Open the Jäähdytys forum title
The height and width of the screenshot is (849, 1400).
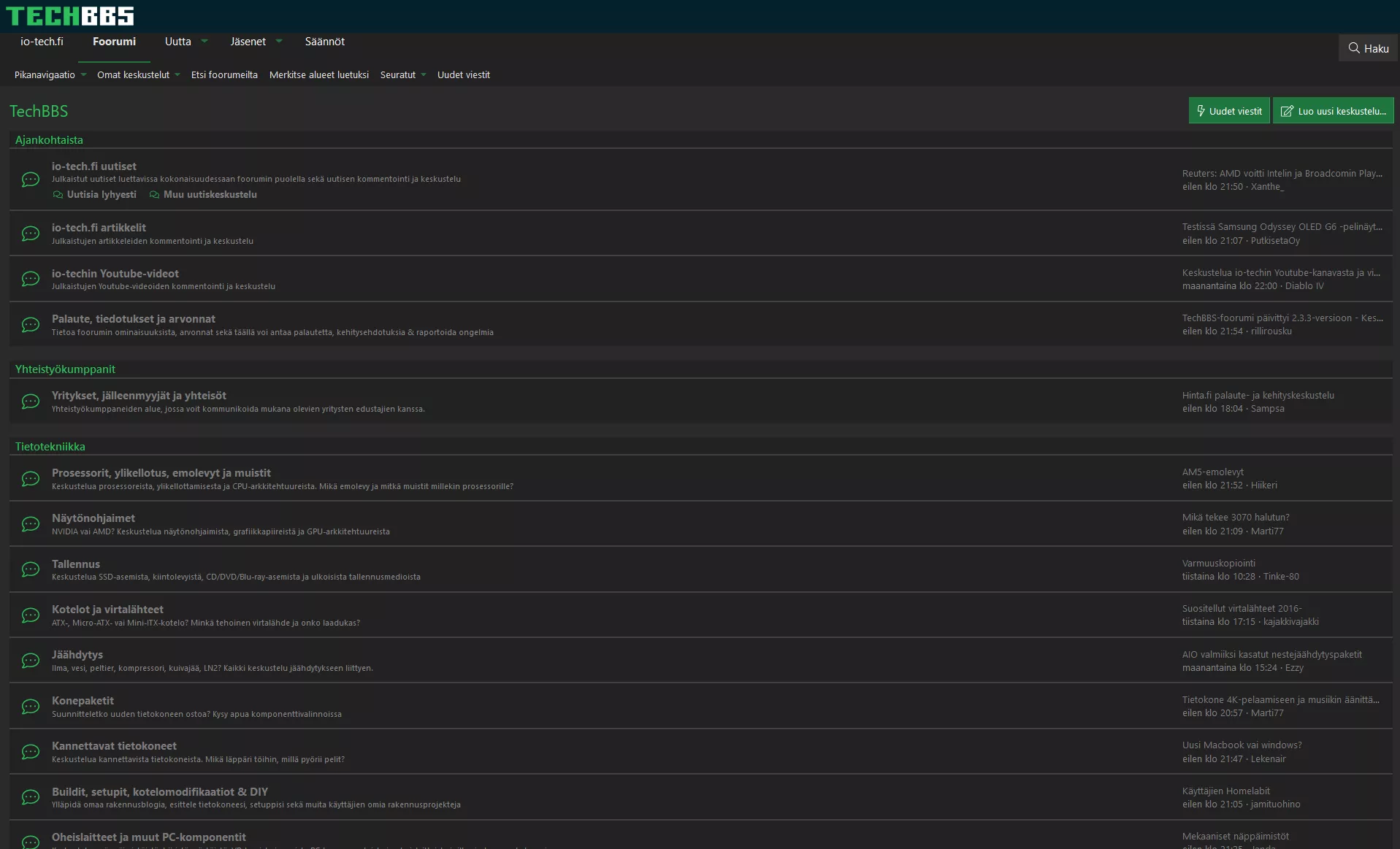77,655
